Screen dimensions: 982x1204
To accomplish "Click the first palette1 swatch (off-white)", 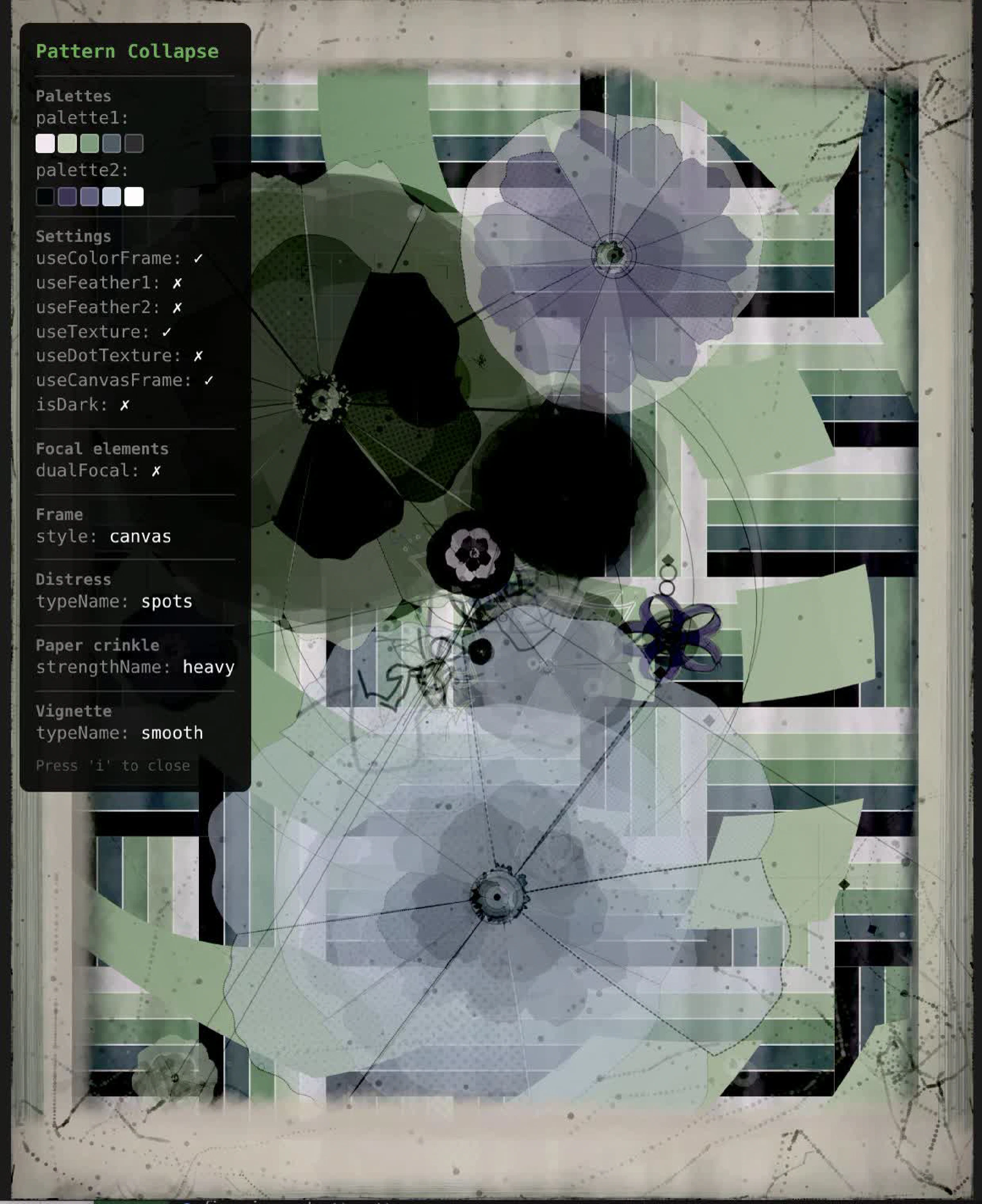I will [x=45, y=144].
